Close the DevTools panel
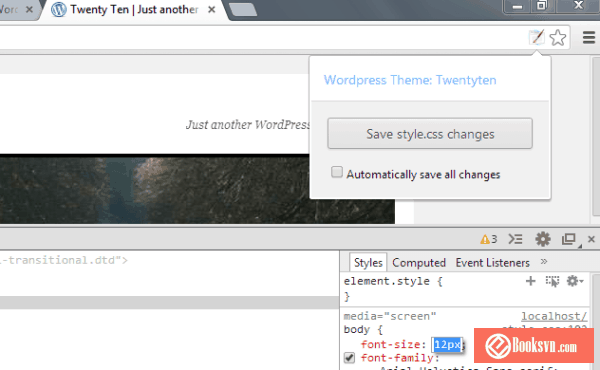 pyautogui.click(x=591, y=239)
